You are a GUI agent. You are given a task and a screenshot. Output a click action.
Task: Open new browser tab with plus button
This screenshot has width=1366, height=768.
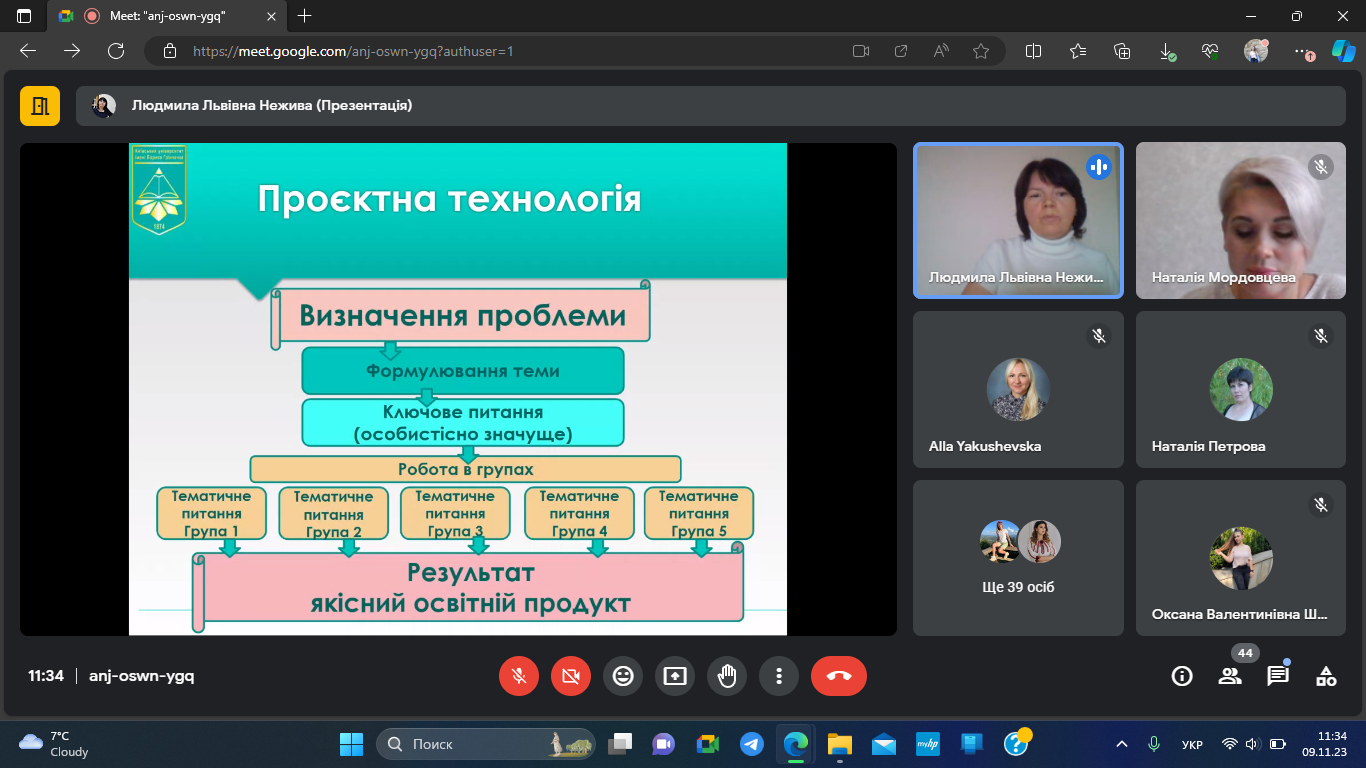305,16
